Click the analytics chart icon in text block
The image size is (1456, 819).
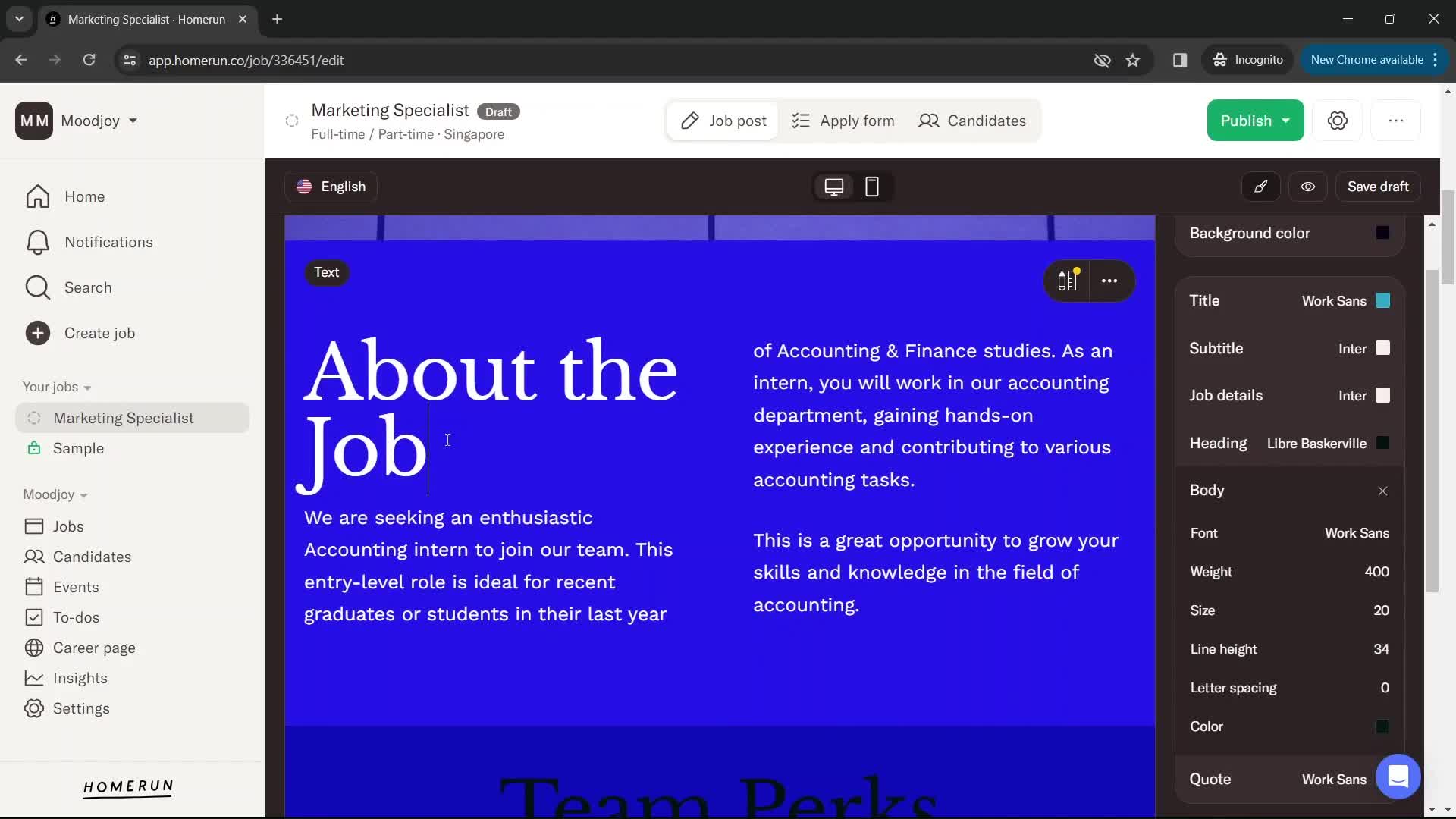pyautogui.click(x=1067, y=281)
